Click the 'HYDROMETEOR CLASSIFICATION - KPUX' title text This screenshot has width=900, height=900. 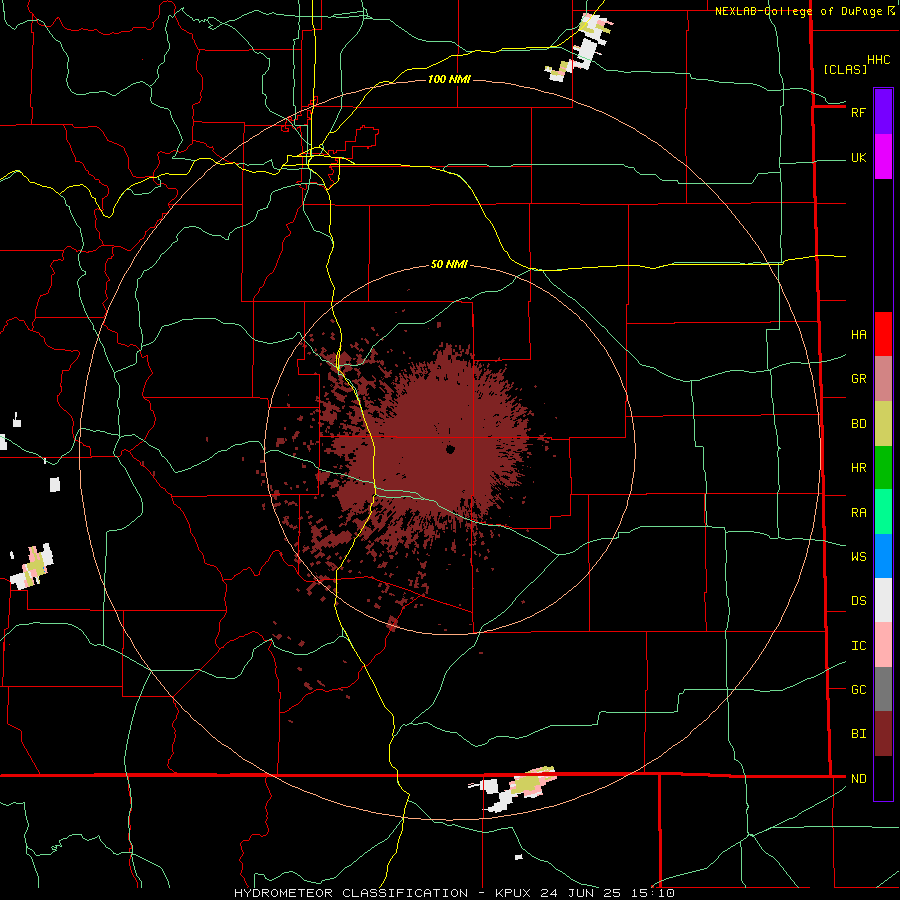382,893
